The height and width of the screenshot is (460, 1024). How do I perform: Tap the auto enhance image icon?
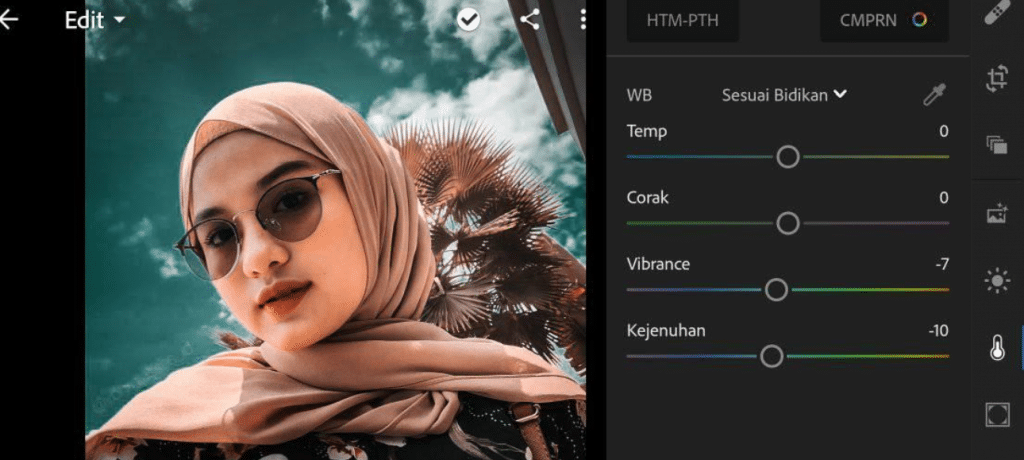coord(997,213)
